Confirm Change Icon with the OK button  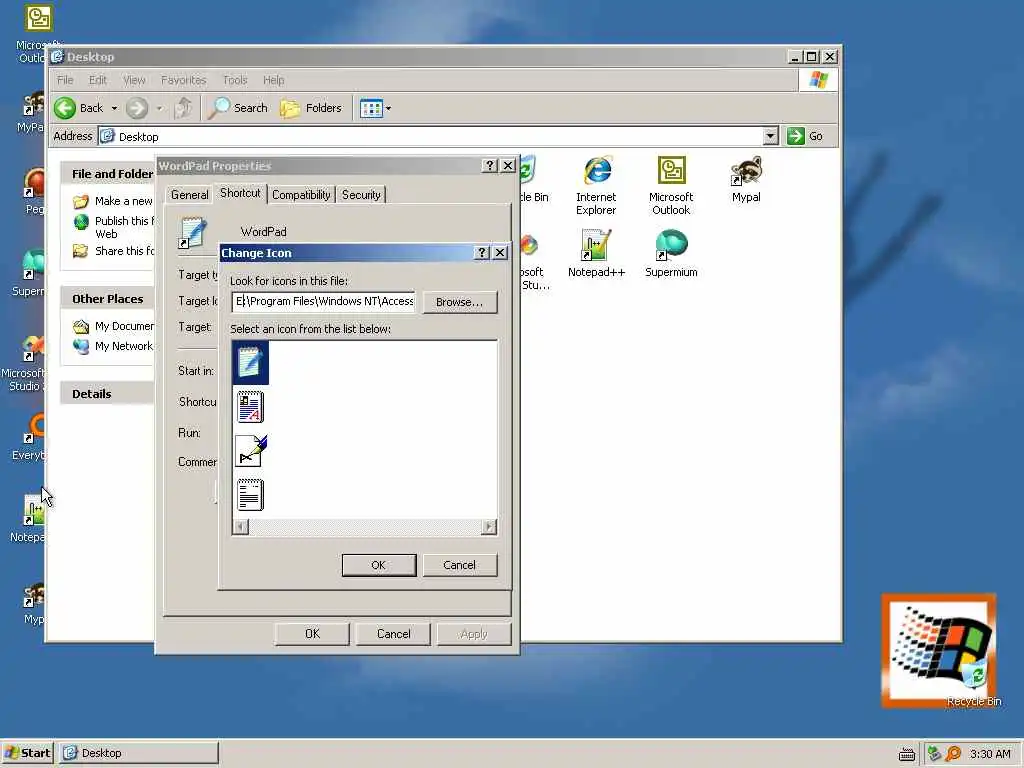click(x=379, y=565)
